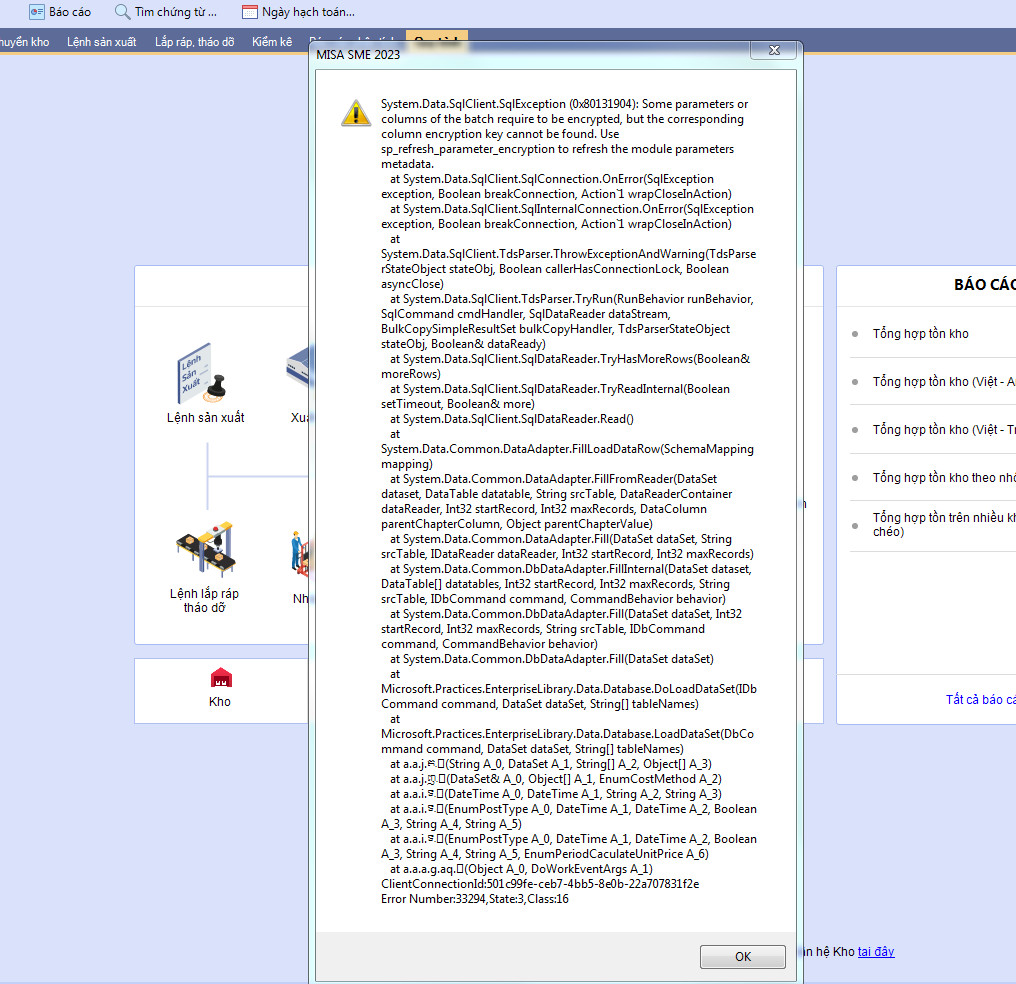The height and width of the screenshot is (984, 1016).
Task: Select the Lệnh lắp ráp tháo dỡ icon
Action: tap(204, 547)
